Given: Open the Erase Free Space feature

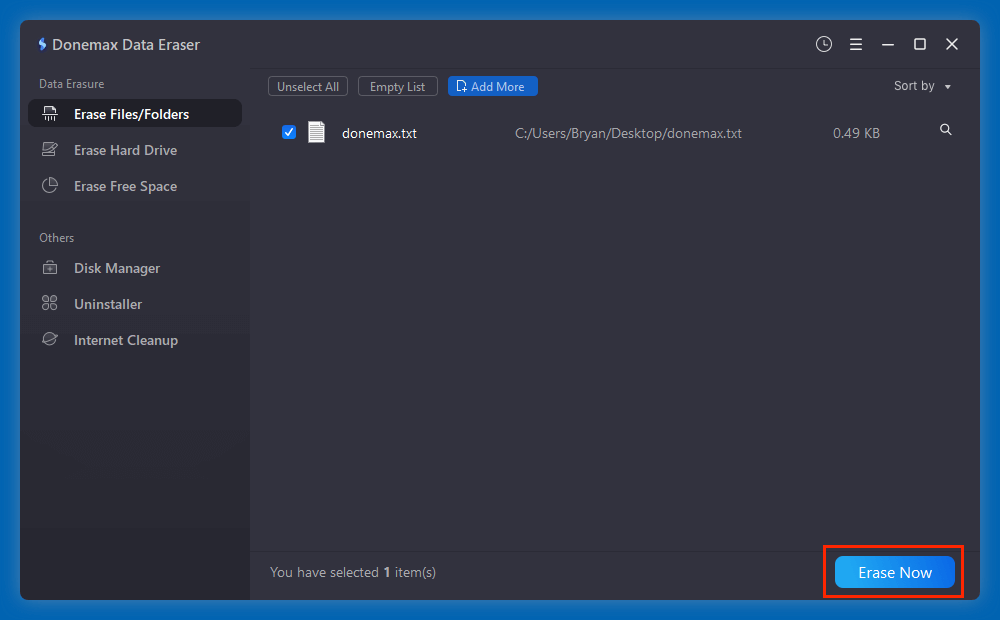Looking at the screenshot, I should 125,186.
